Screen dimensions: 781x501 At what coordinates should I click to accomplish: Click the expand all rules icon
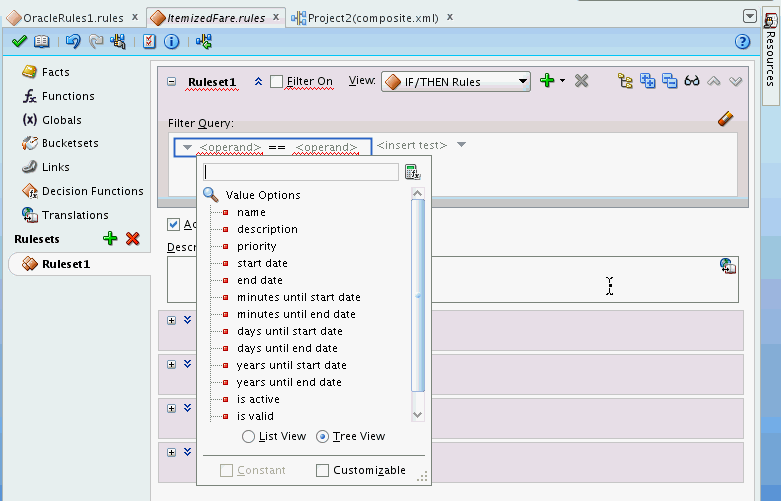648,81
